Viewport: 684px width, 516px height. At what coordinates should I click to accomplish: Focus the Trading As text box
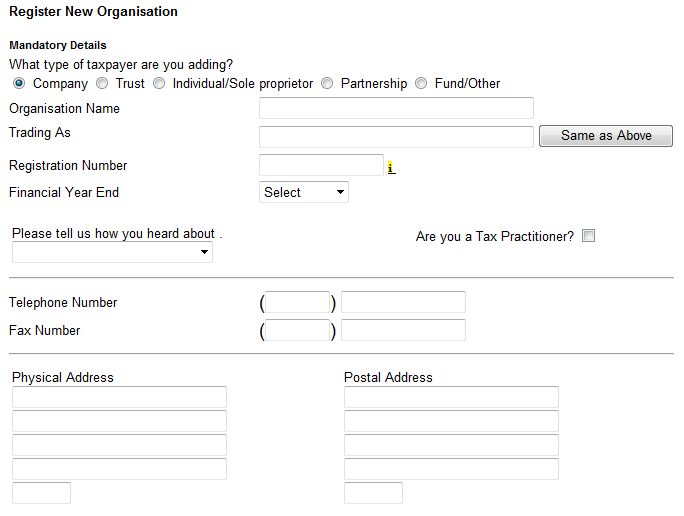pyautogui.click(x=396, y=137)
